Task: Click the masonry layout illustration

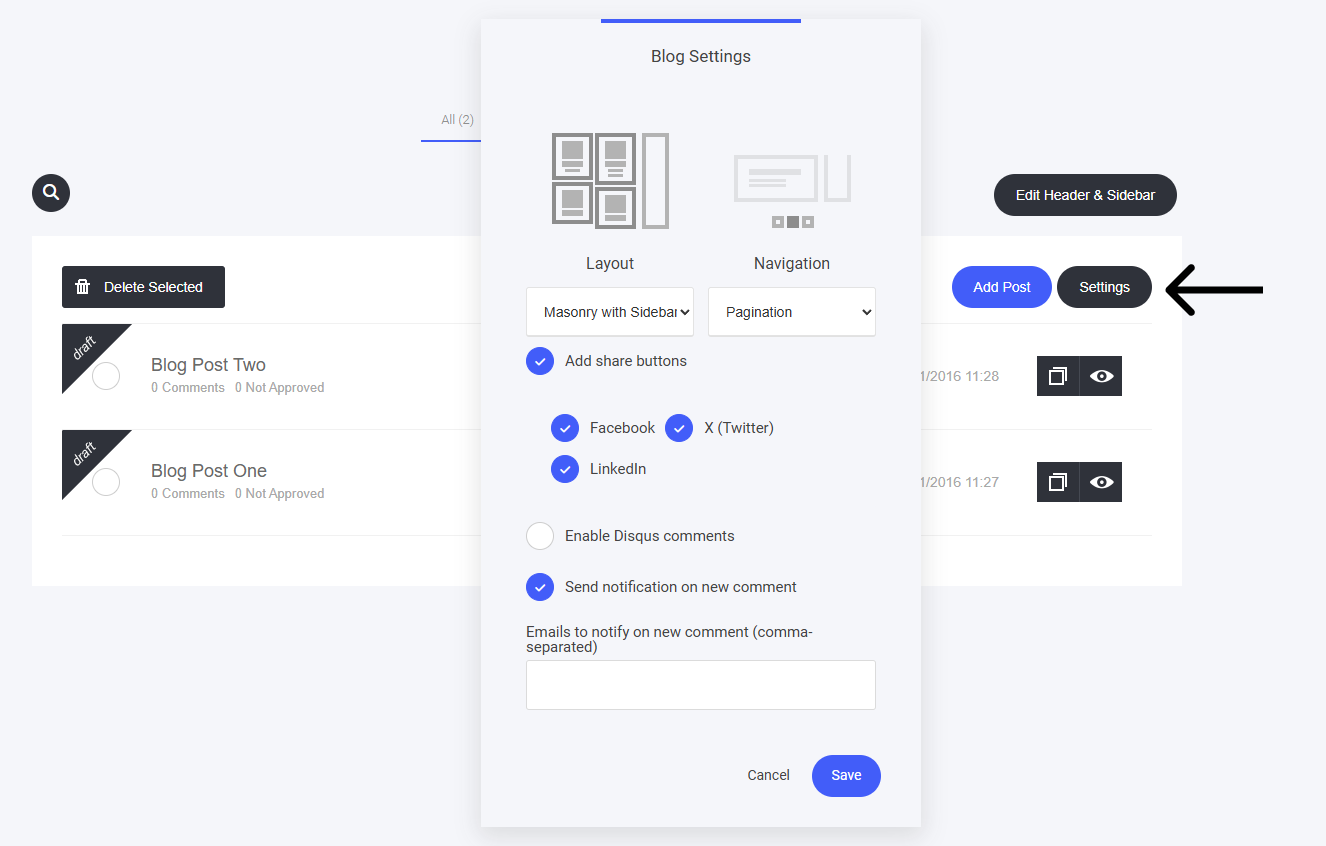Action: (610, 181)
